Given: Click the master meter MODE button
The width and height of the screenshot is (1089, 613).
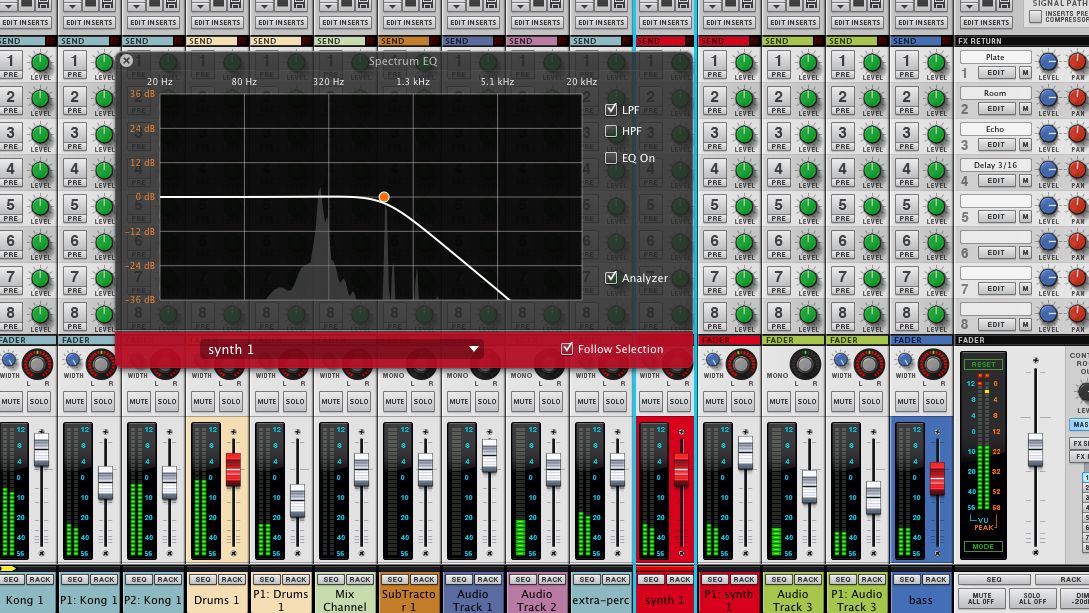Looking at the screenshot, I should [983, 546].
